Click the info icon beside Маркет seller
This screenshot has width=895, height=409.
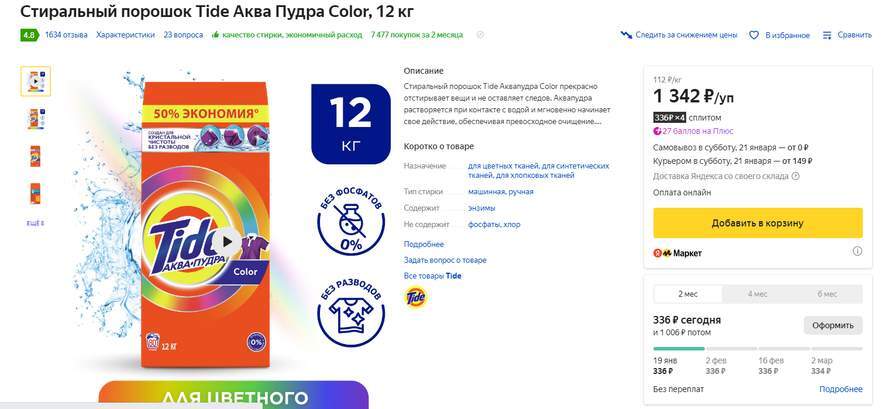coord(857,252)
